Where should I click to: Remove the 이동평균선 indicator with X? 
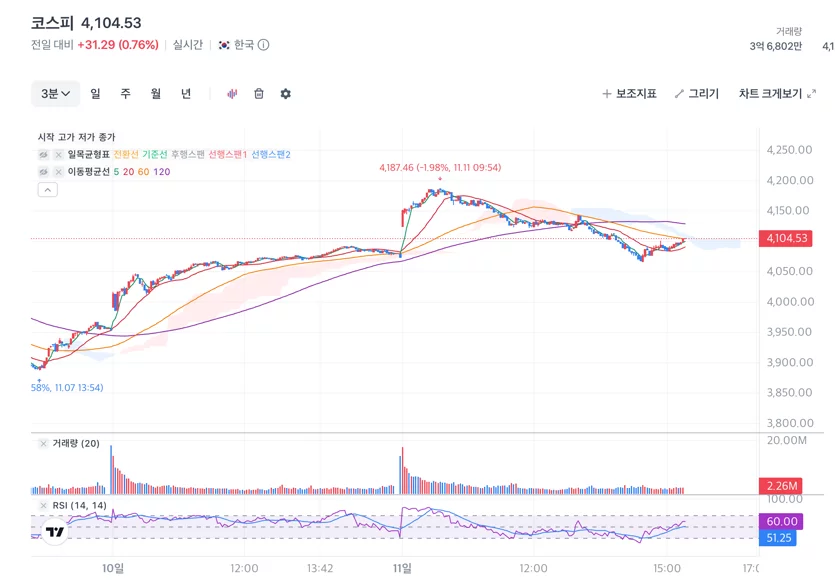pos(59,172)
